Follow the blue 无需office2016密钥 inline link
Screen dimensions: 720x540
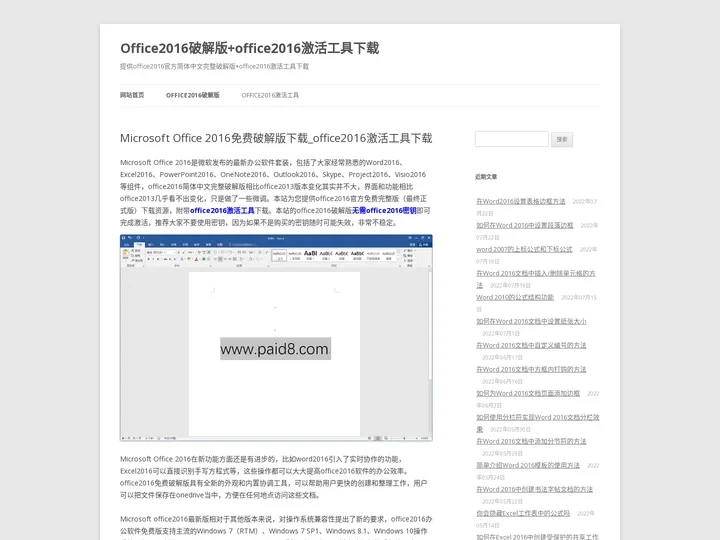pyautogui.click(x=384, y=210)
